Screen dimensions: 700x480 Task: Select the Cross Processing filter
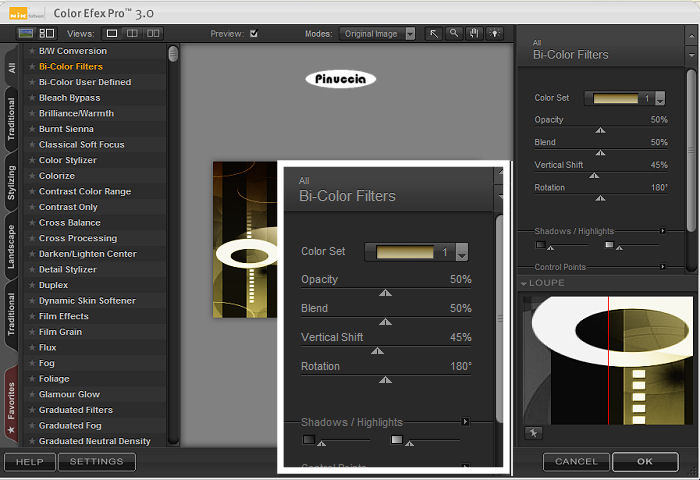(78, 238)
